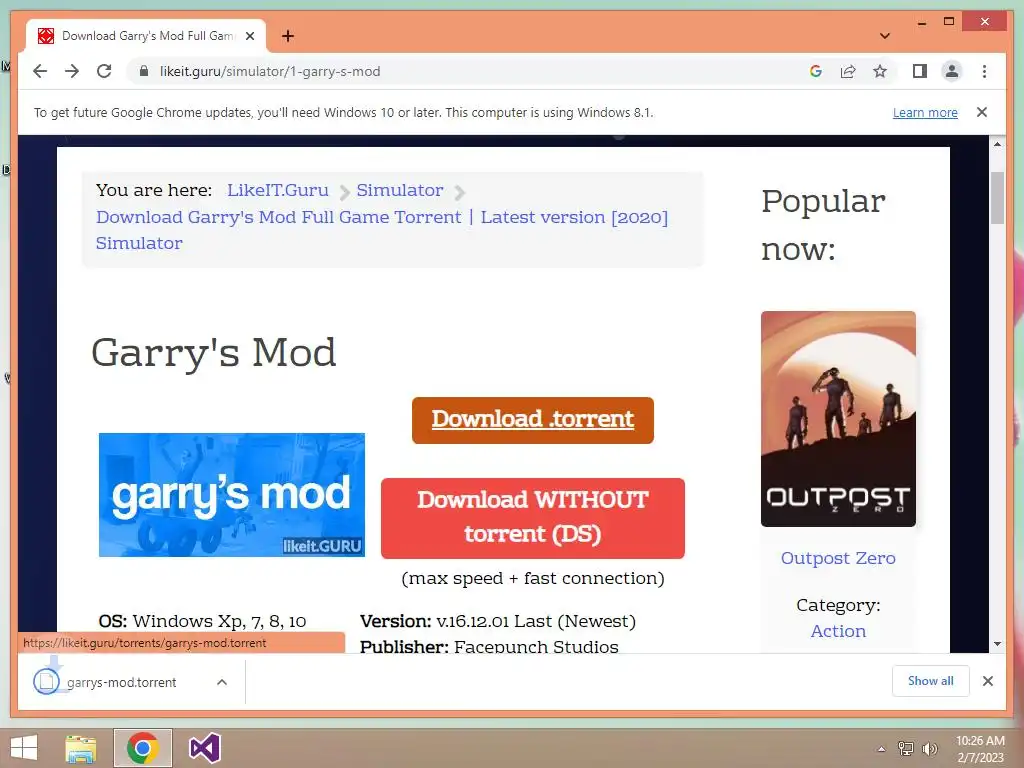Open the Action category link
The image size is (1024, 768).
(x=838, y=631)
